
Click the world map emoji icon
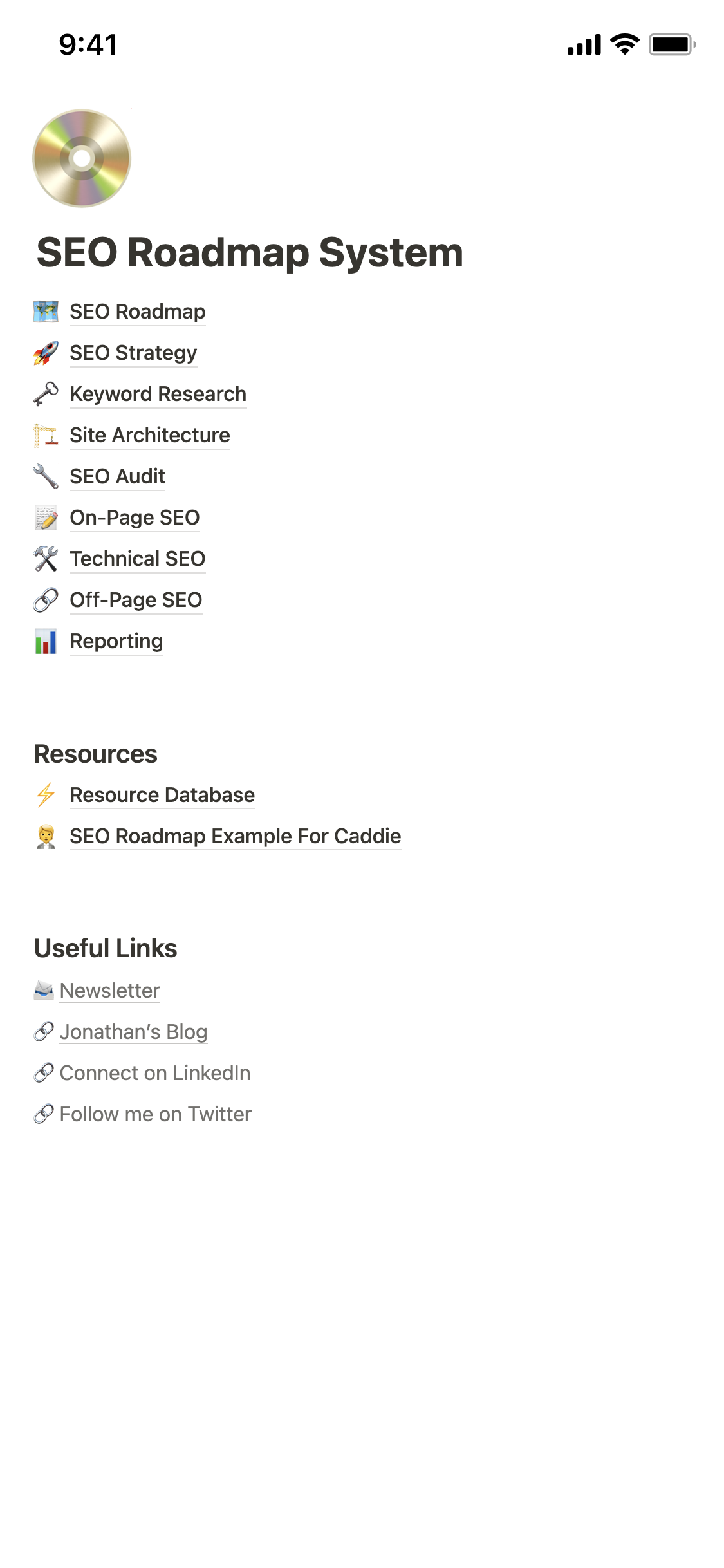coord(46,312)
